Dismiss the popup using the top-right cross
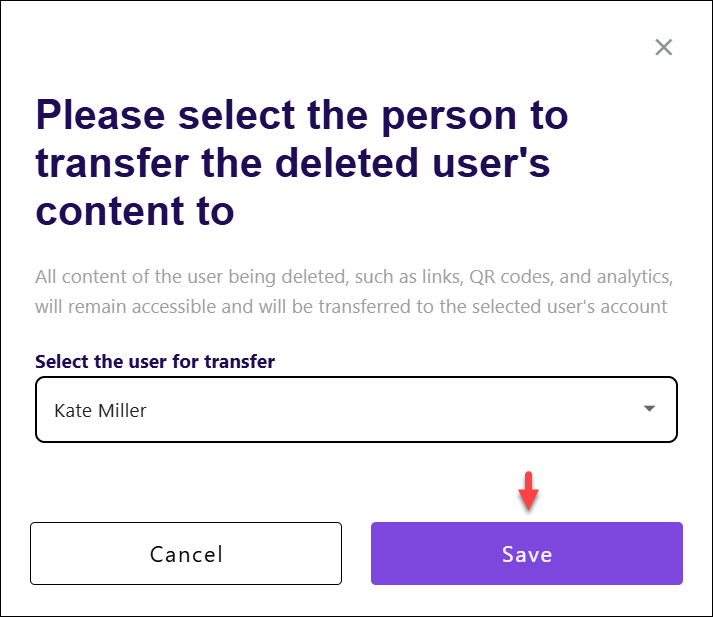The image size is (713, 617). click(663, 47)
